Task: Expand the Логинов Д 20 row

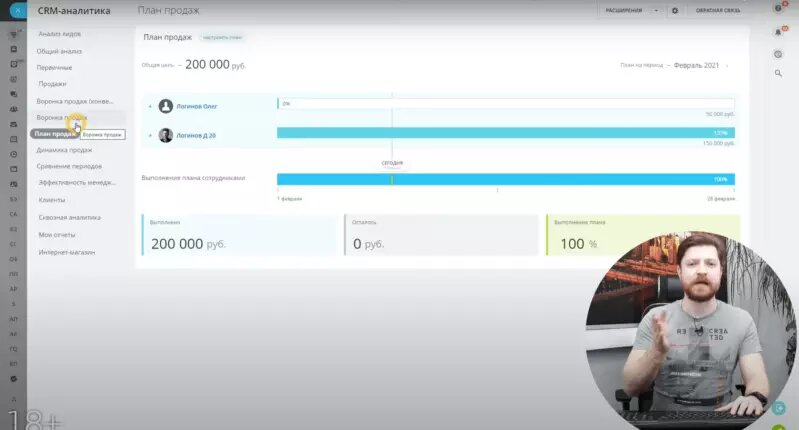Action: tap(150, 136)
